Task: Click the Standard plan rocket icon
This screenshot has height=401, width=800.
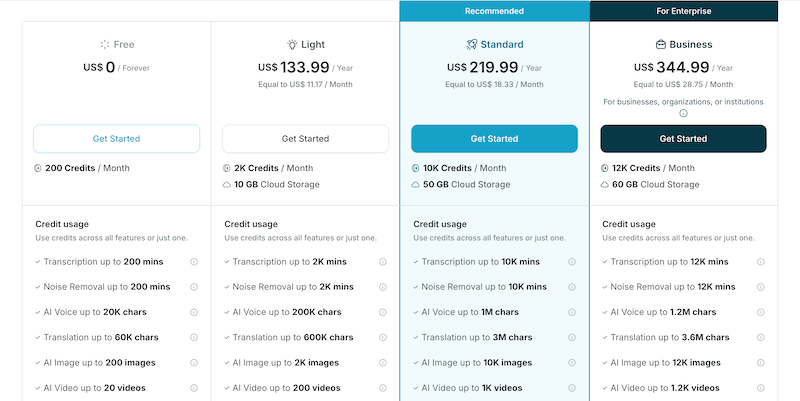Action: pyautogui.click(x=471, y=44)
